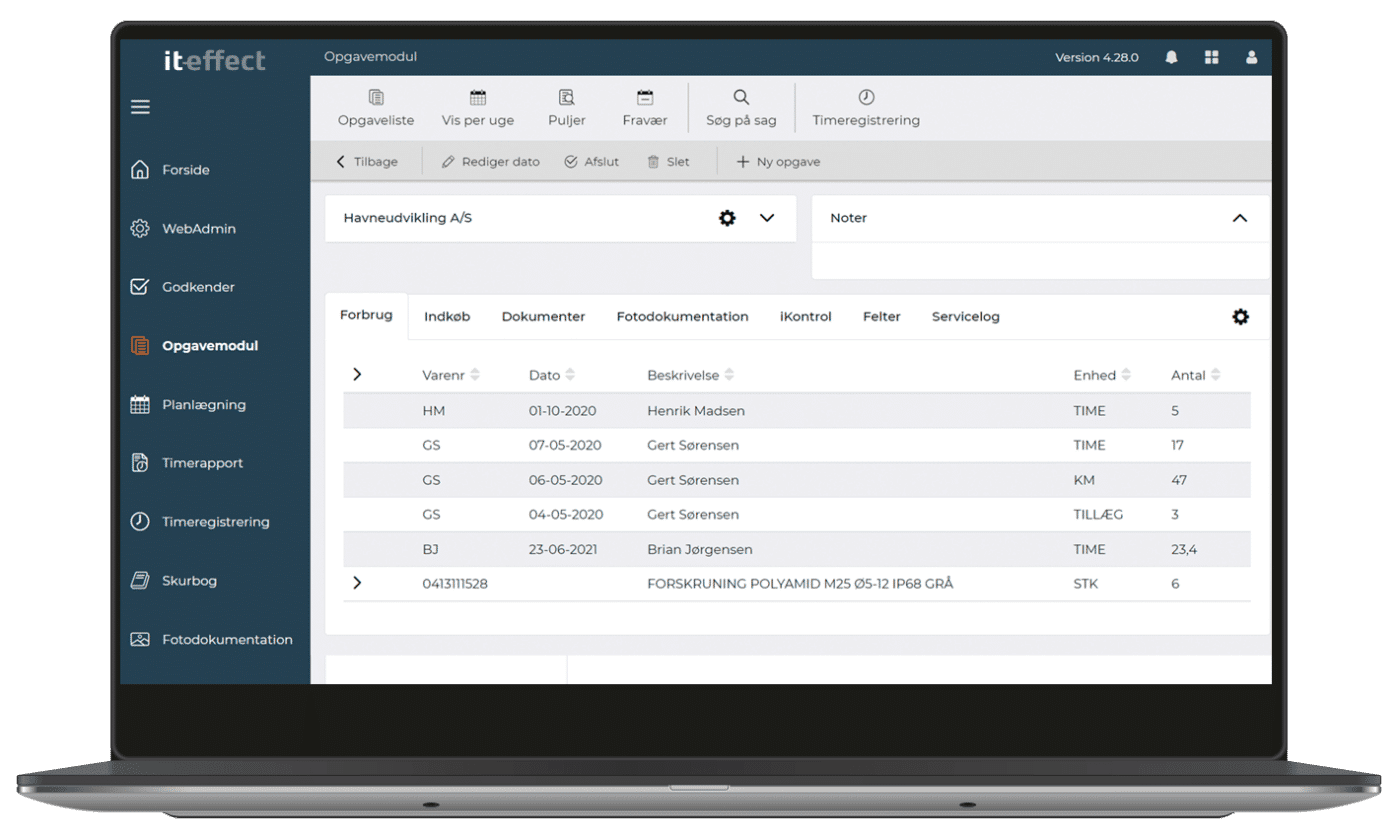Go back with Tilbage
The height and width of the screenshot is (834, 1400).
pos(366,161)
